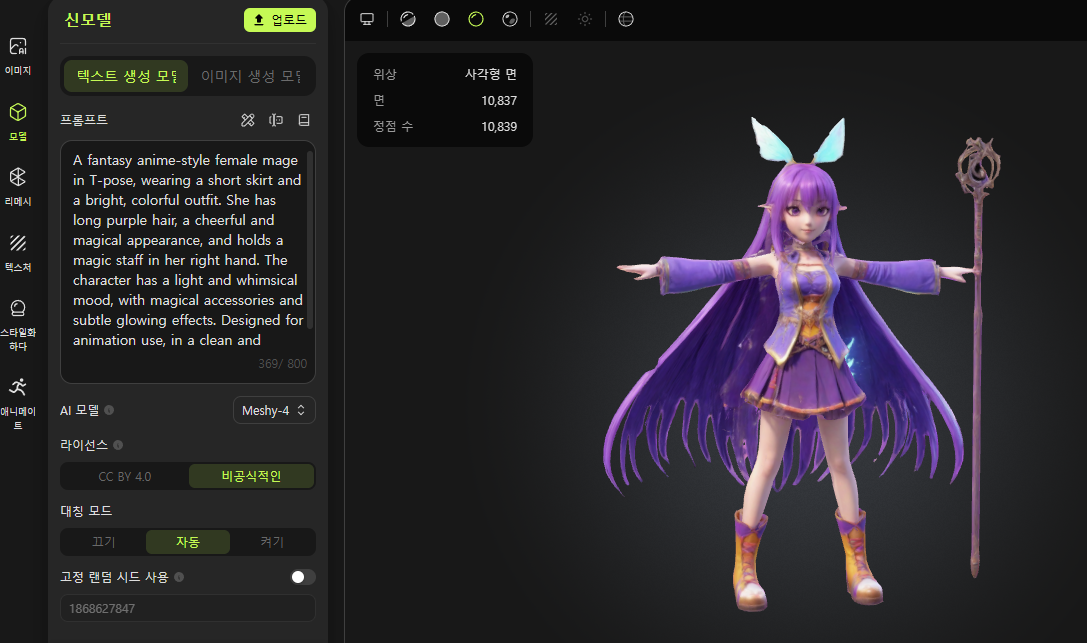Viewport: 1087px width, 643px height.
Task: Open the 스타일화하다 stylize tool
Action: 18,318
